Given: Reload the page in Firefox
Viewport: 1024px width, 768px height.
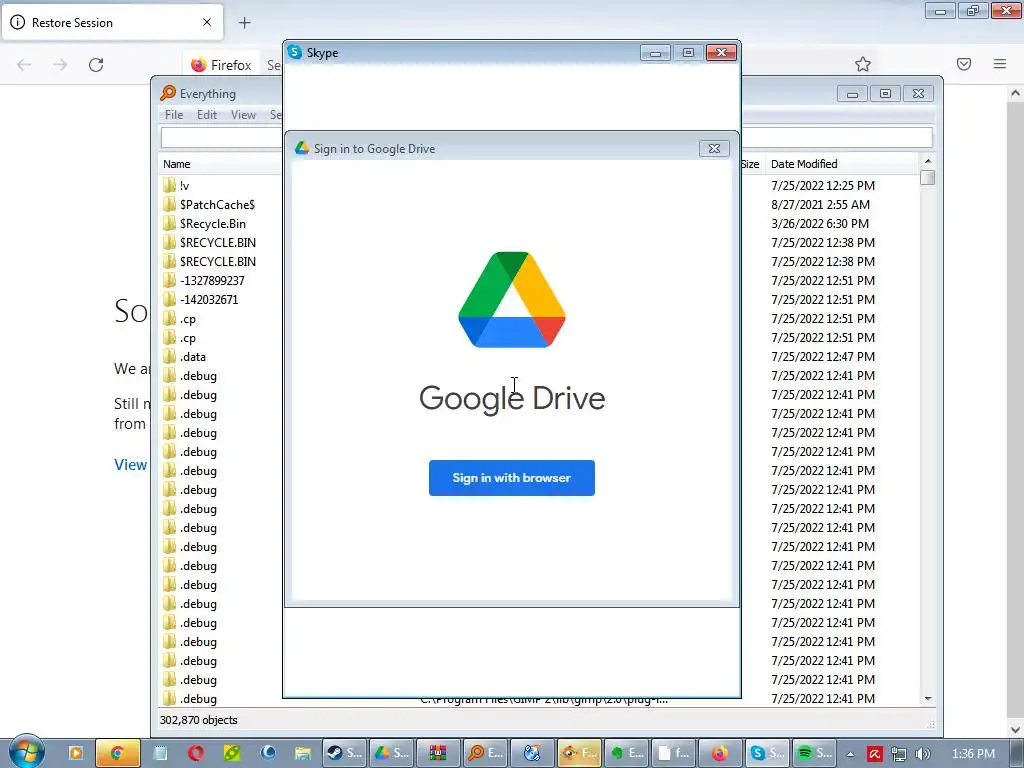Looking at the screenshot, I should tap(96, 65).
